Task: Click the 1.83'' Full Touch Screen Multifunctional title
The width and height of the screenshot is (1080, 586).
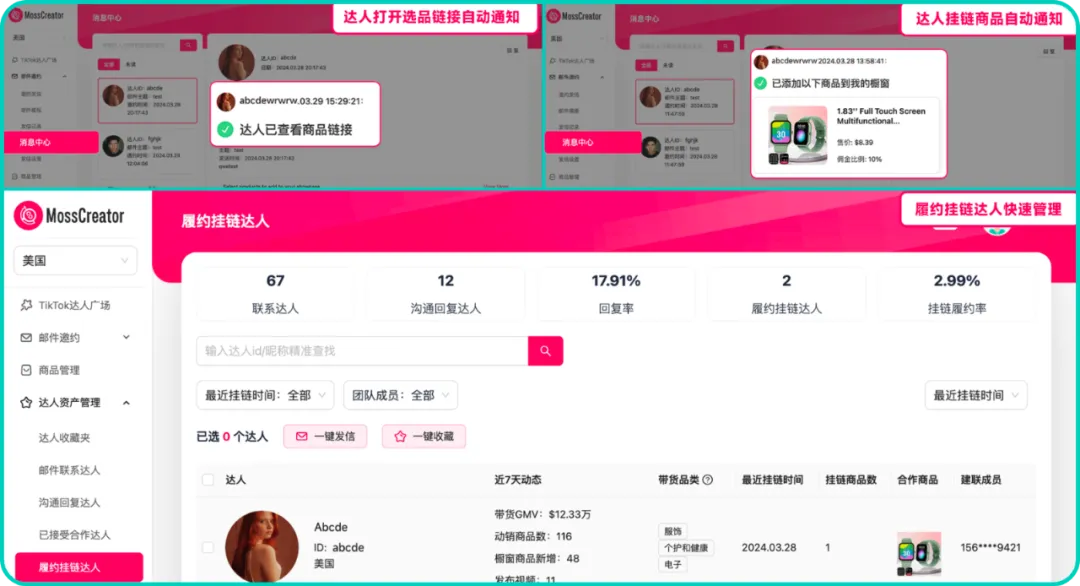Action: 881,116
